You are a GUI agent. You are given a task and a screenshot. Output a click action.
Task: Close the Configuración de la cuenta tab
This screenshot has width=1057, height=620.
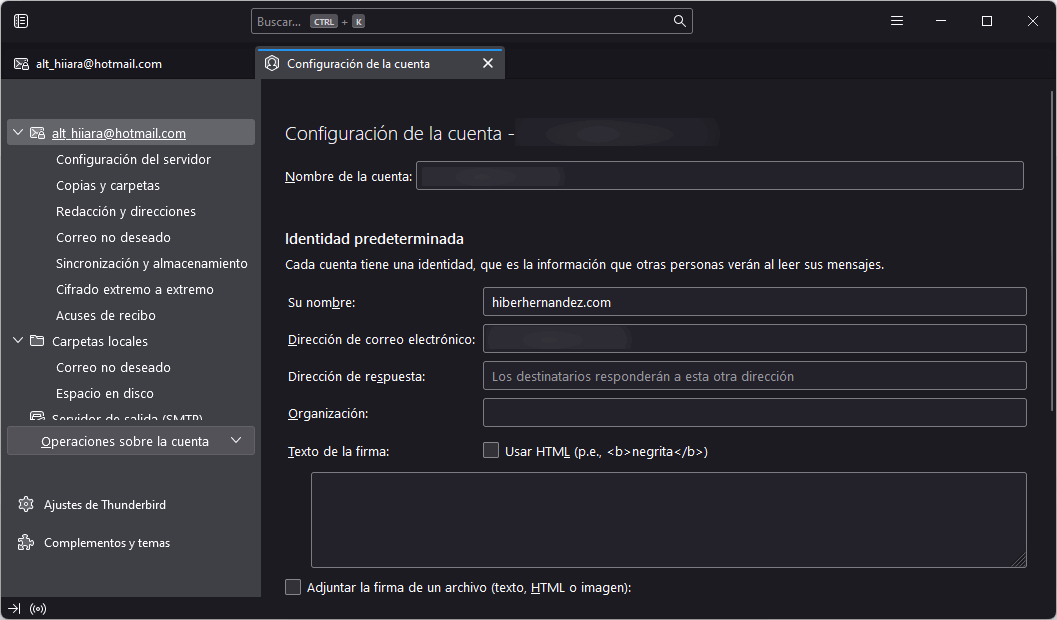click(488, 64)
